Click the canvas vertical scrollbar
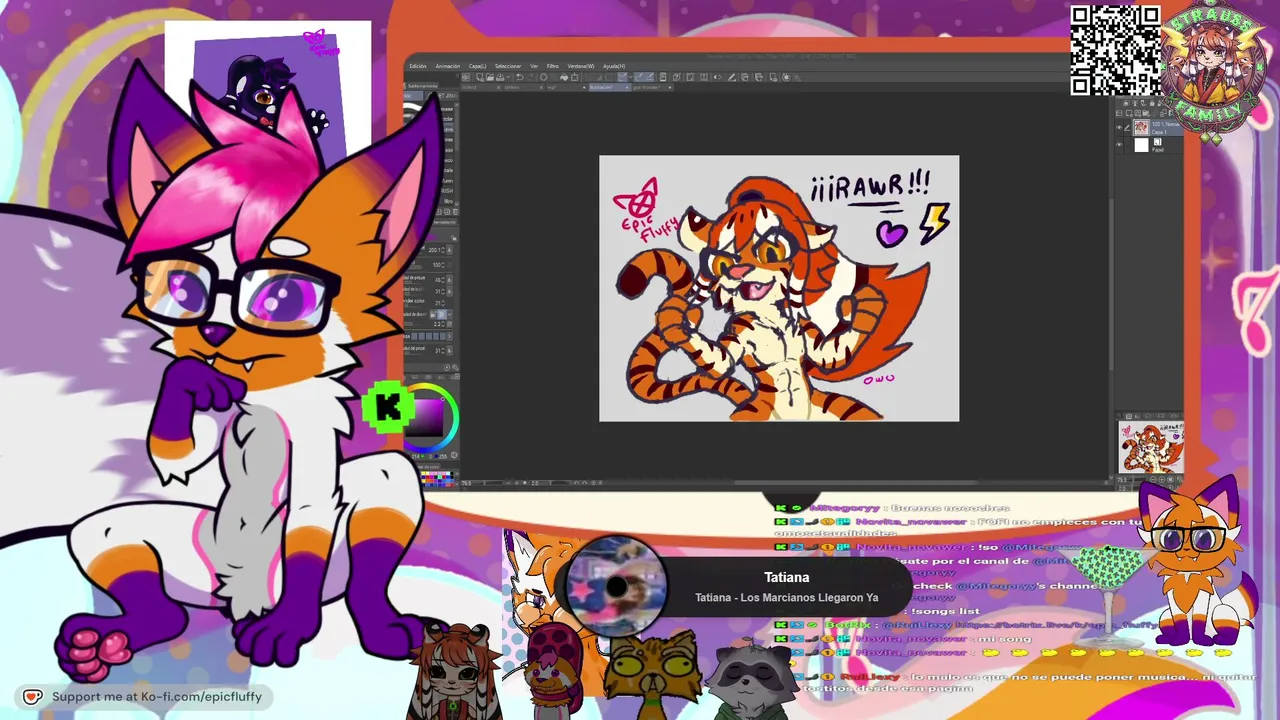This screenshot has width=1280, height=720. click(x=1111, y=285)
